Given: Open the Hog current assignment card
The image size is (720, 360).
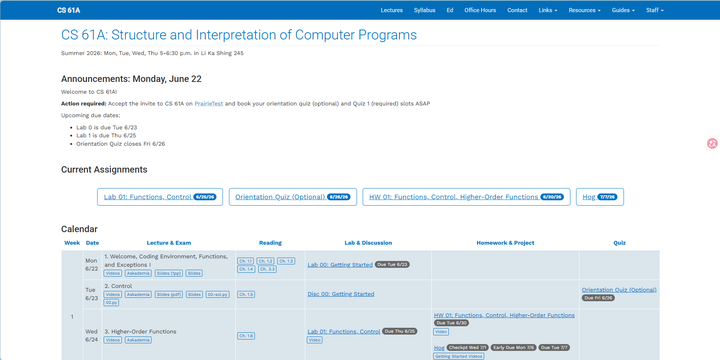Looking at the screenshot, I should coord(600,197).
